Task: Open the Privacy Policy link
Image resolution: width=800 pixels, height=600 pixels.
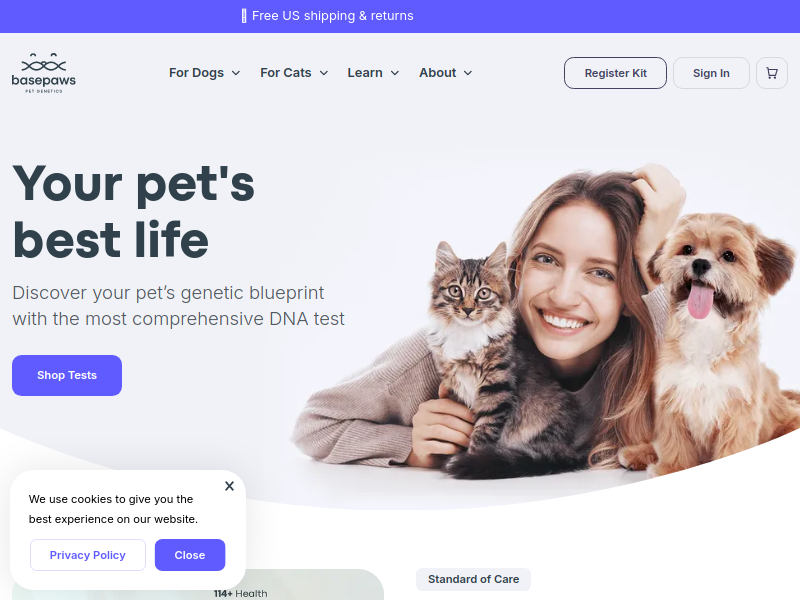Action: (88, 555)
